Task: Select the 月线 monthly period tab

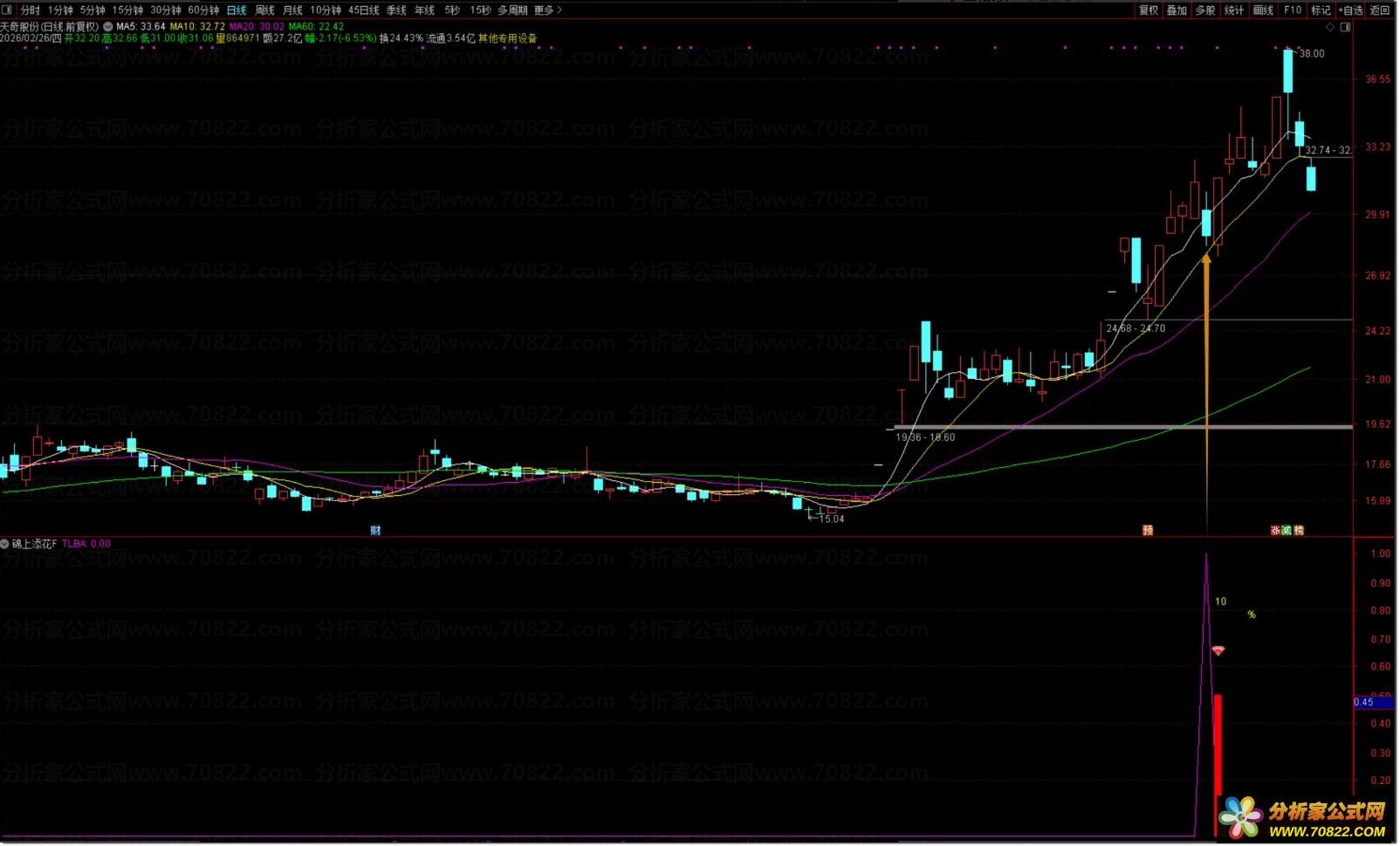Action: [292, 10]
